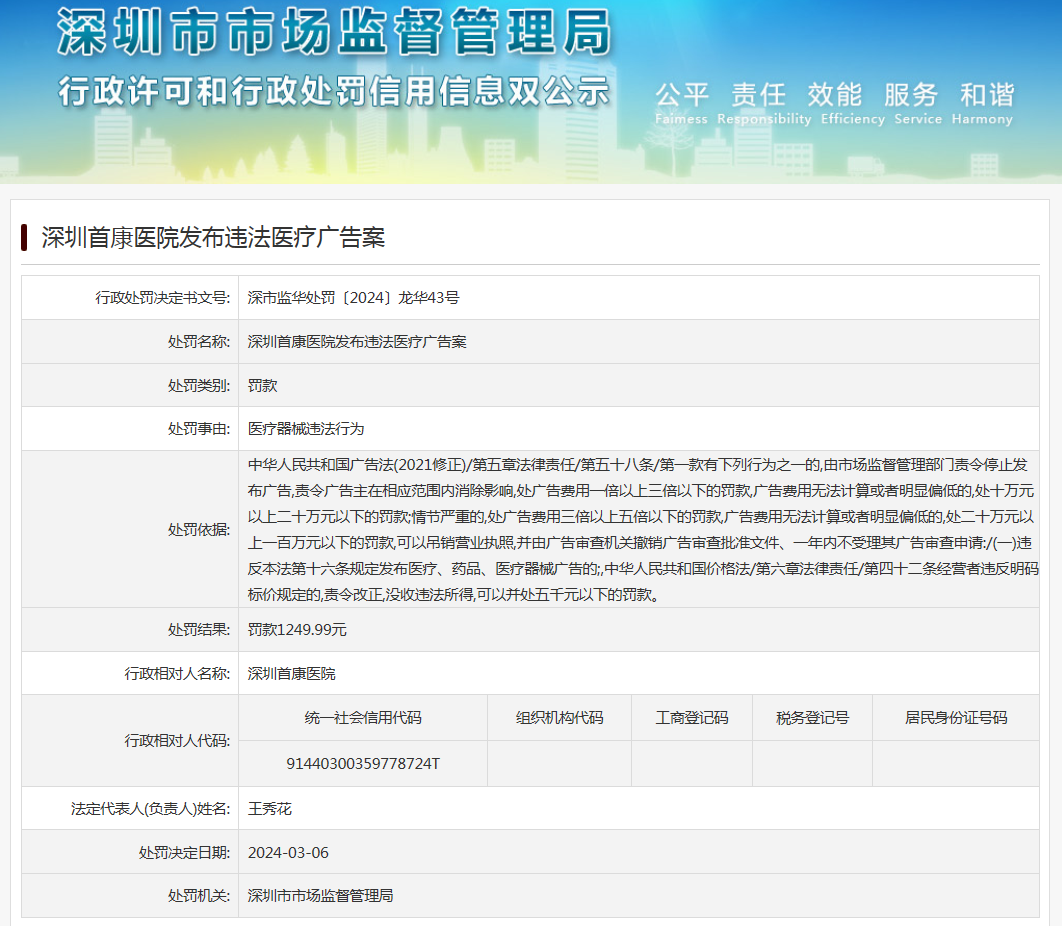1062x926 pixels.
Task: Click the 工商登记码 column header
Action: (x=692, y=718)
